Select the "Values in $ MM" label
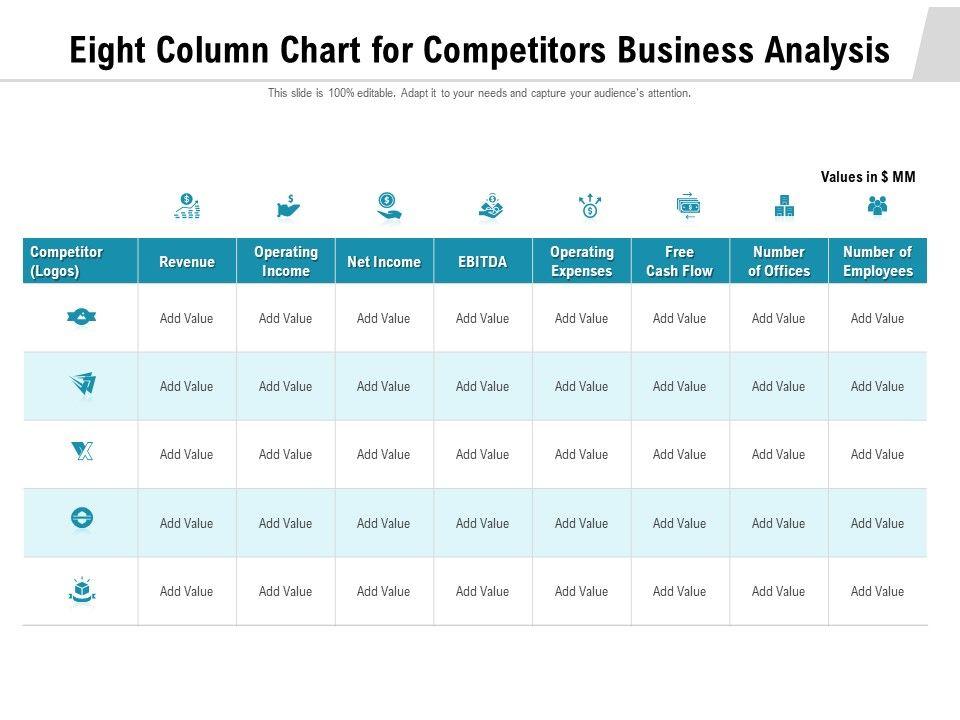This screenshot has width=960, height=720. (868, 177)
